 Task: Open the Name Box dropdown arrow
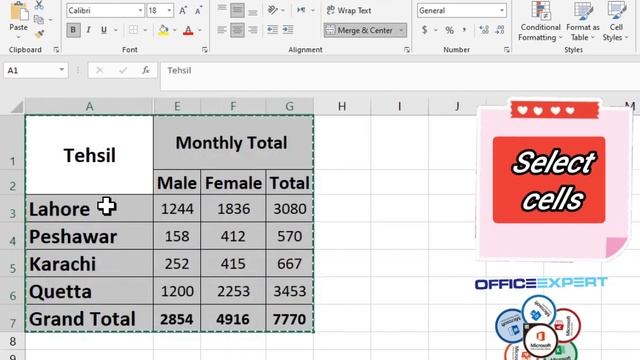click(x=62, y=70)
